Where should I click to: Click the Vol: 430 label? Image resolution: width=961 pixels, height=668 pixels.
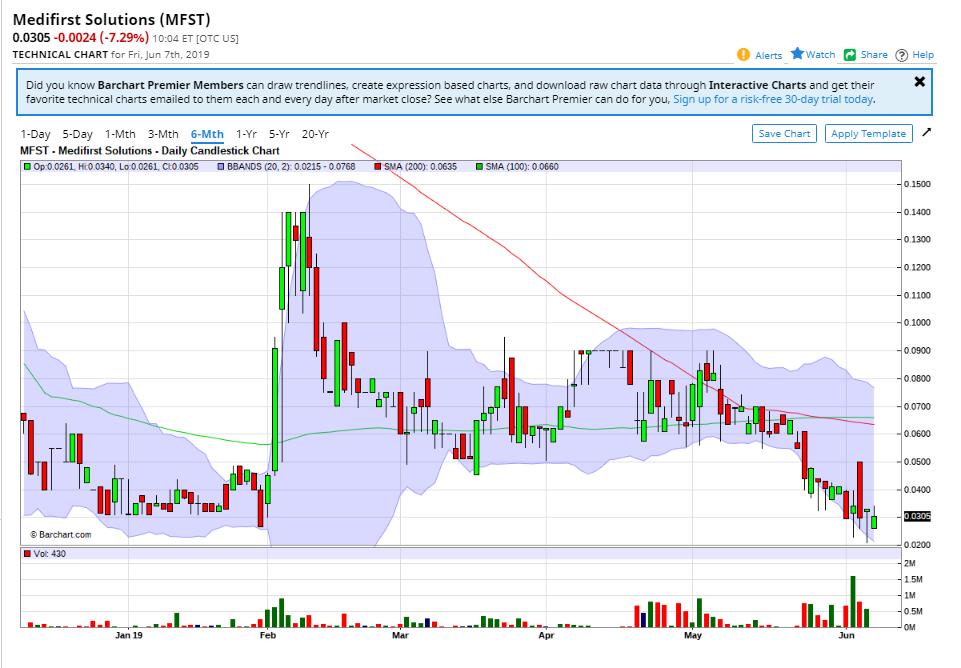point(50,554)
